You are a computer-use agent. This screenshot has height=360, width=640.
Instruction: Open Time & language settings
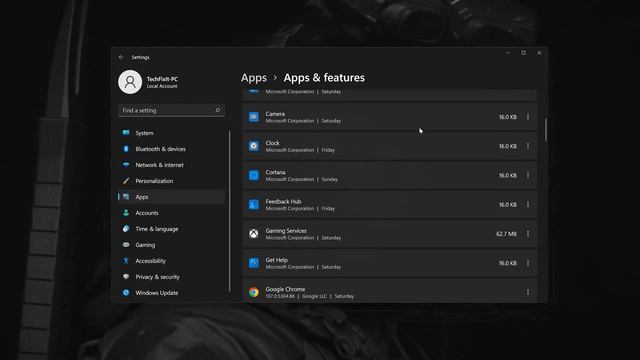(x=171, y=229)
